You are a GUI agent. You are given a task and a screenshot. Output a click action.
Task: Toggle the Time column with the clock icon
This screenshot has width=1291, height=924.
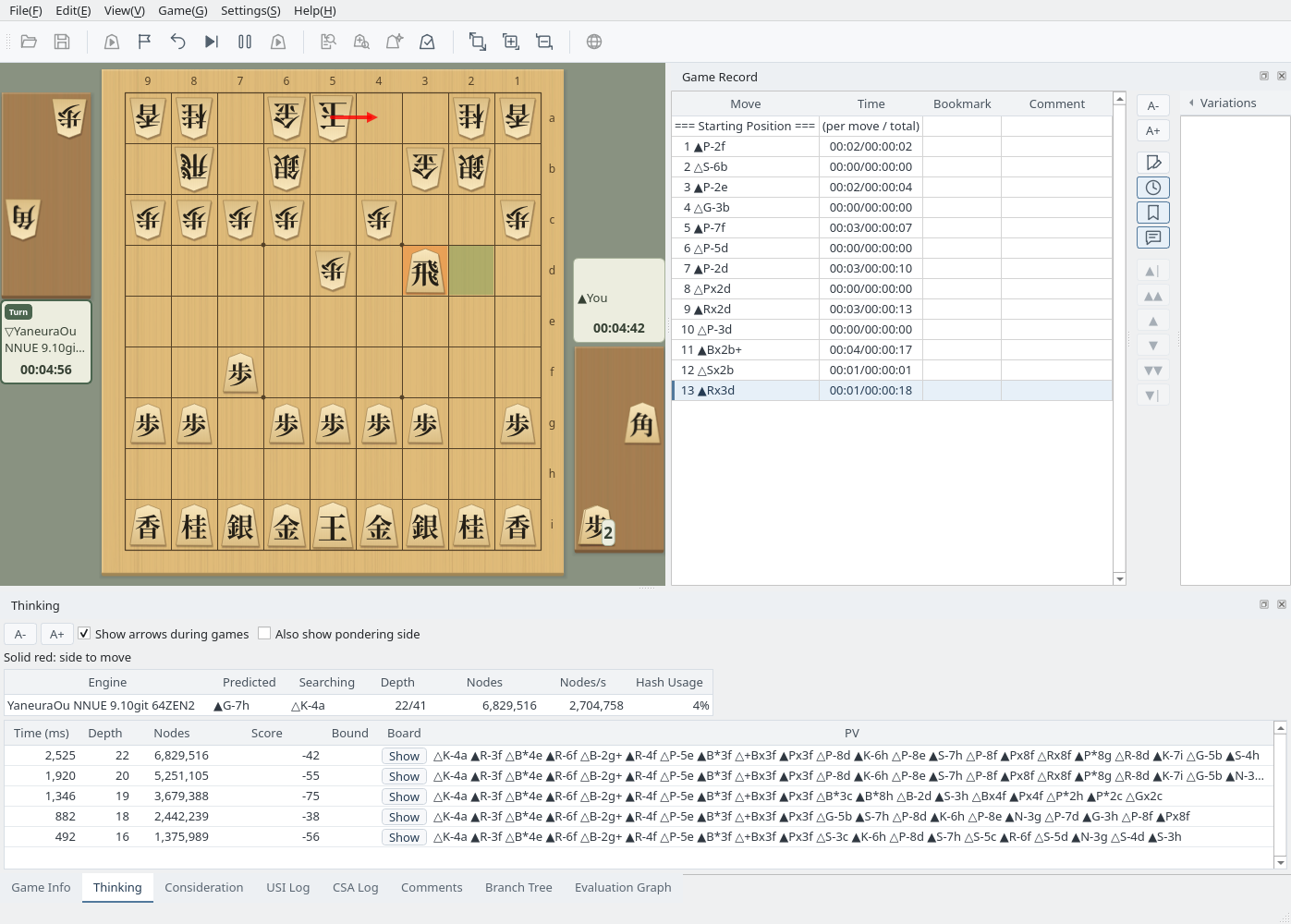point(1153,188)
